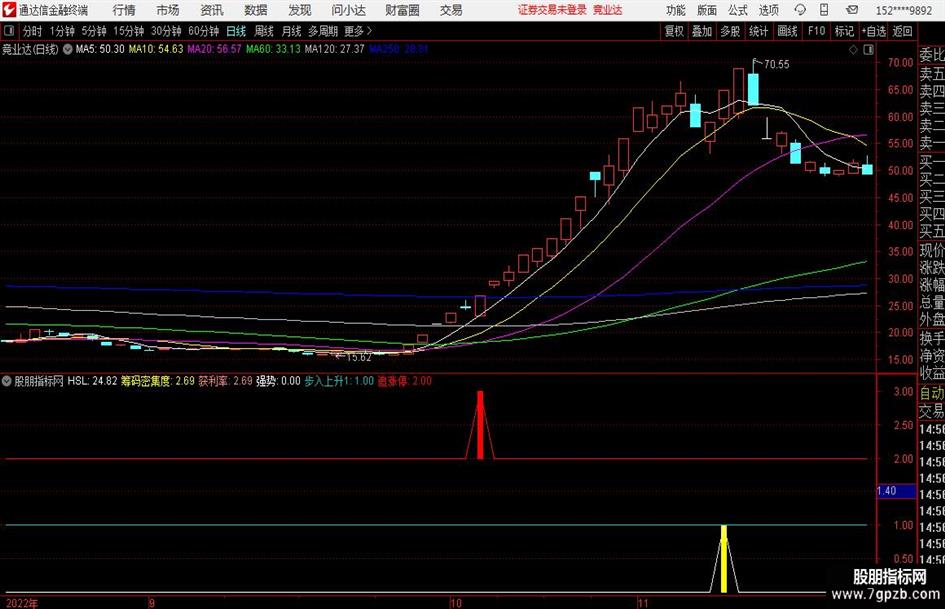Switch to the 15分钟 period tab
This screenshot has width=945, height=609.
tap(128, 31)
